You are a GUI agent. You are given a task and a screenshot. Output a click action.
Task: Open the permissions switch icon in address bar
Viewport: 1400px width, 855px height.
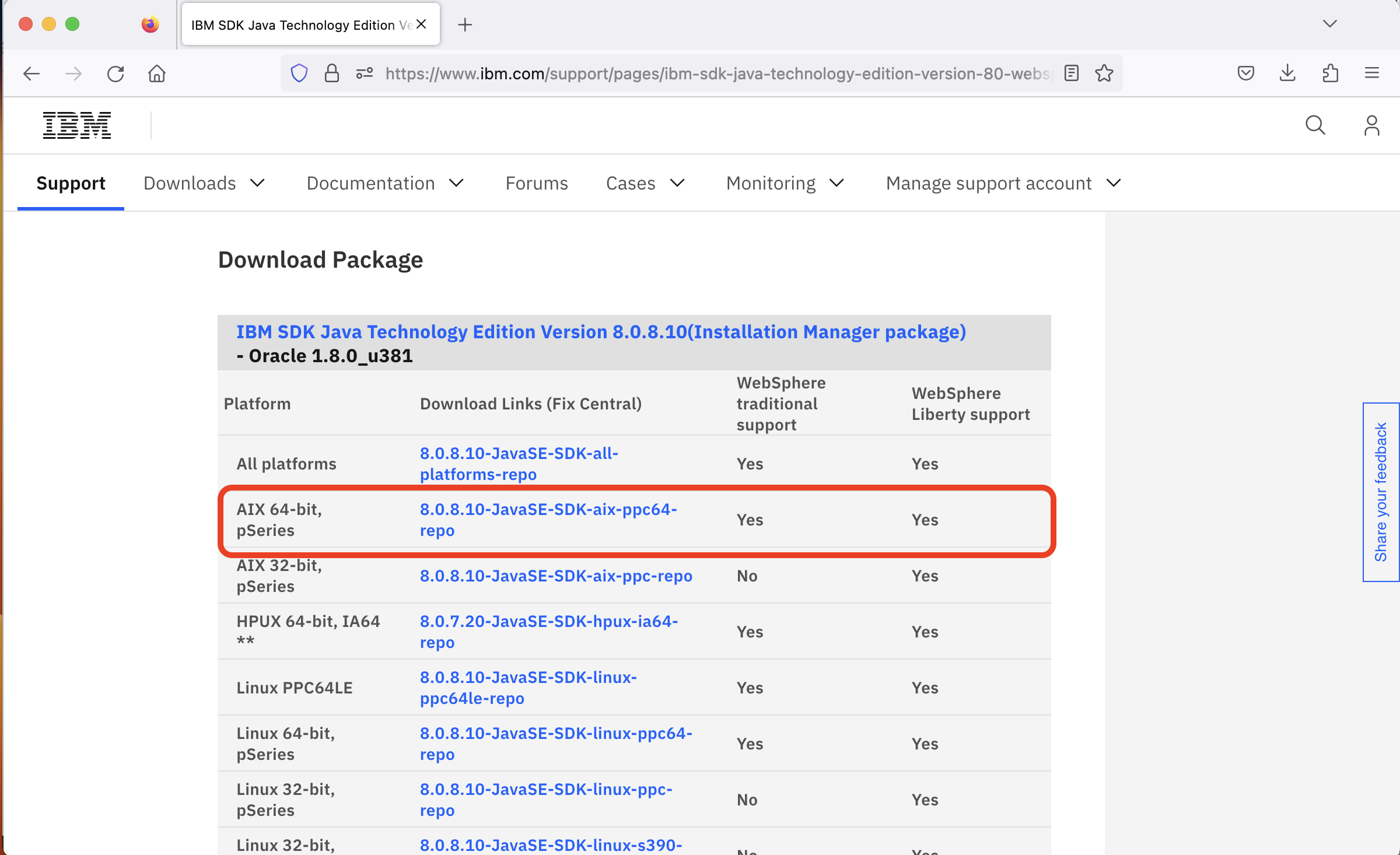coord(364,73)
